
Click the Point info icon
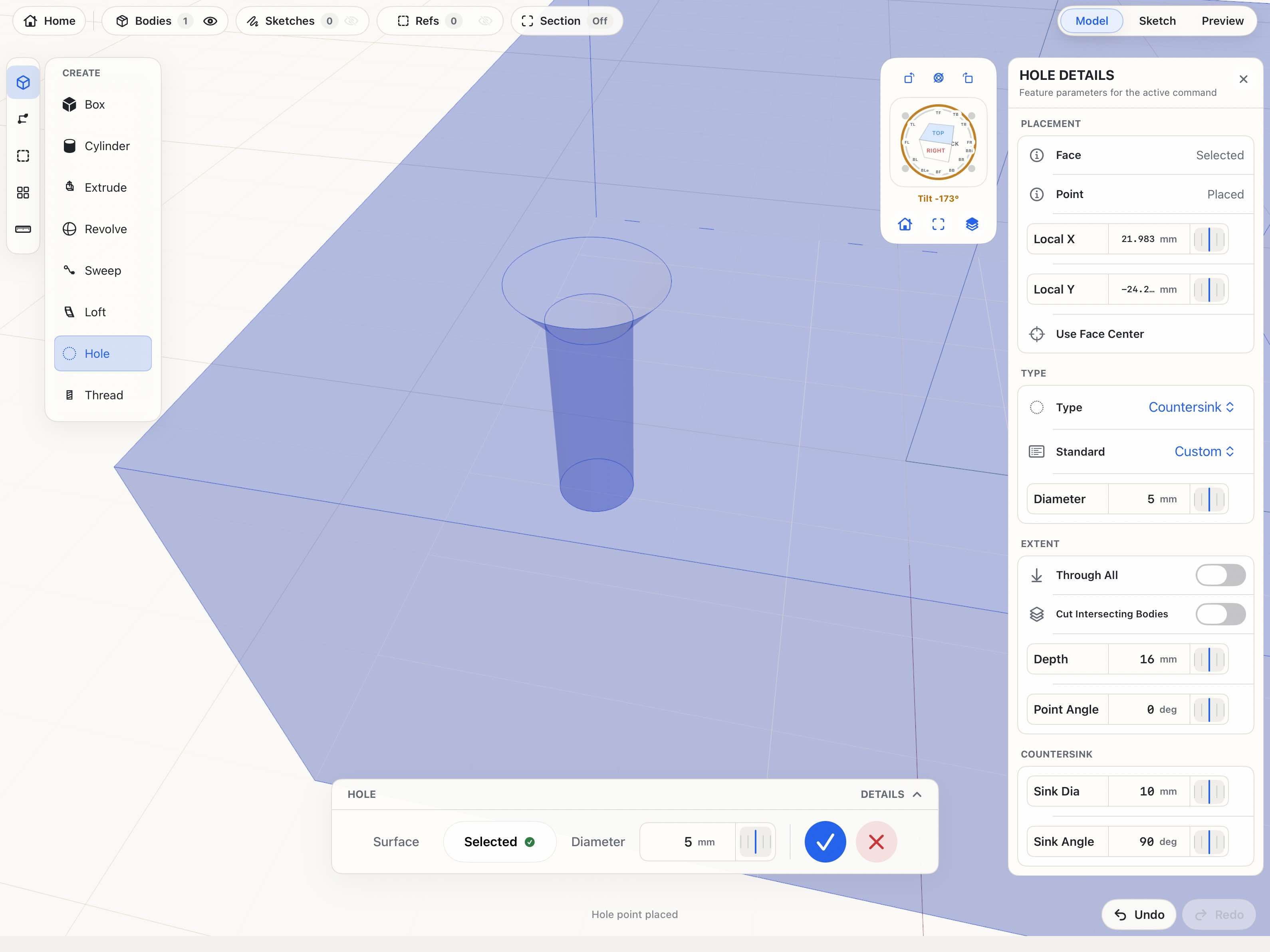(1037, 194)
